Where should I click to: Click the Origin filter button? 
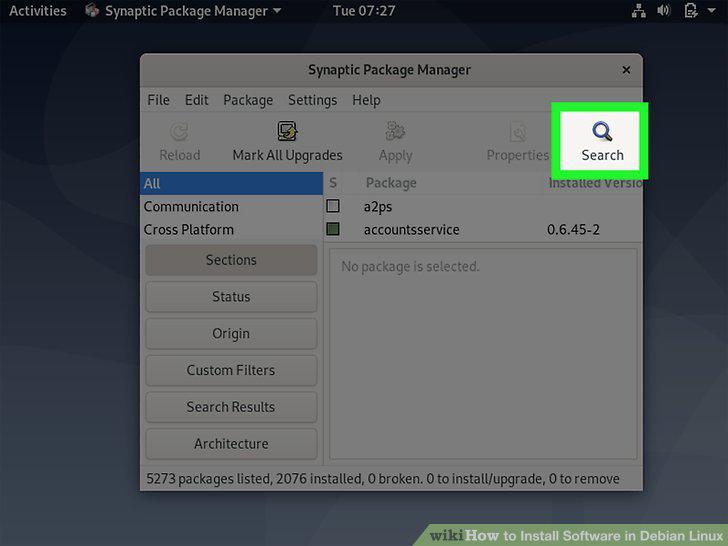(231, 333)
